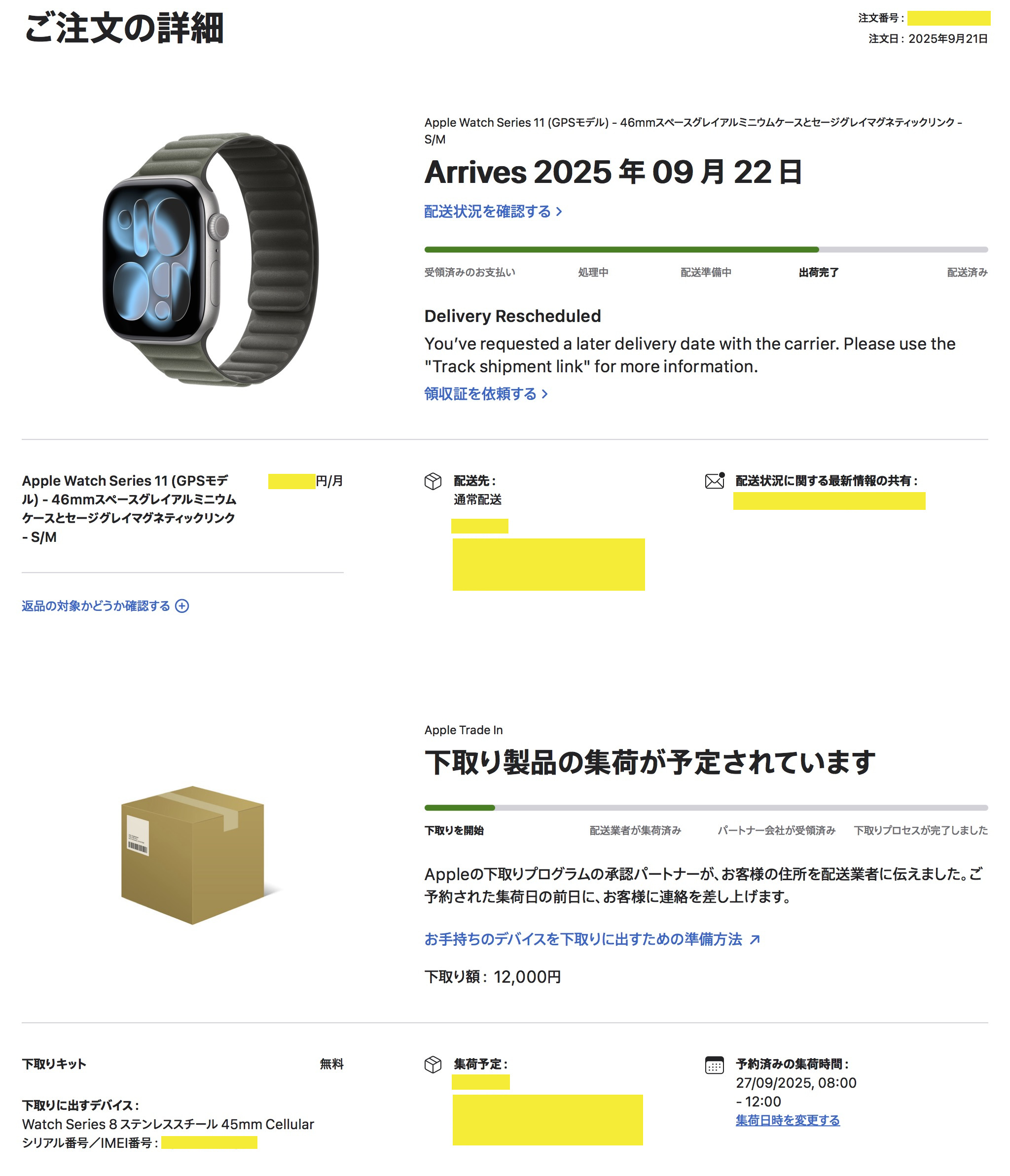Click the chevron next to 配送状況を確認する
This screenshot has height=1176, width=1010.
(x=559, y=212)
